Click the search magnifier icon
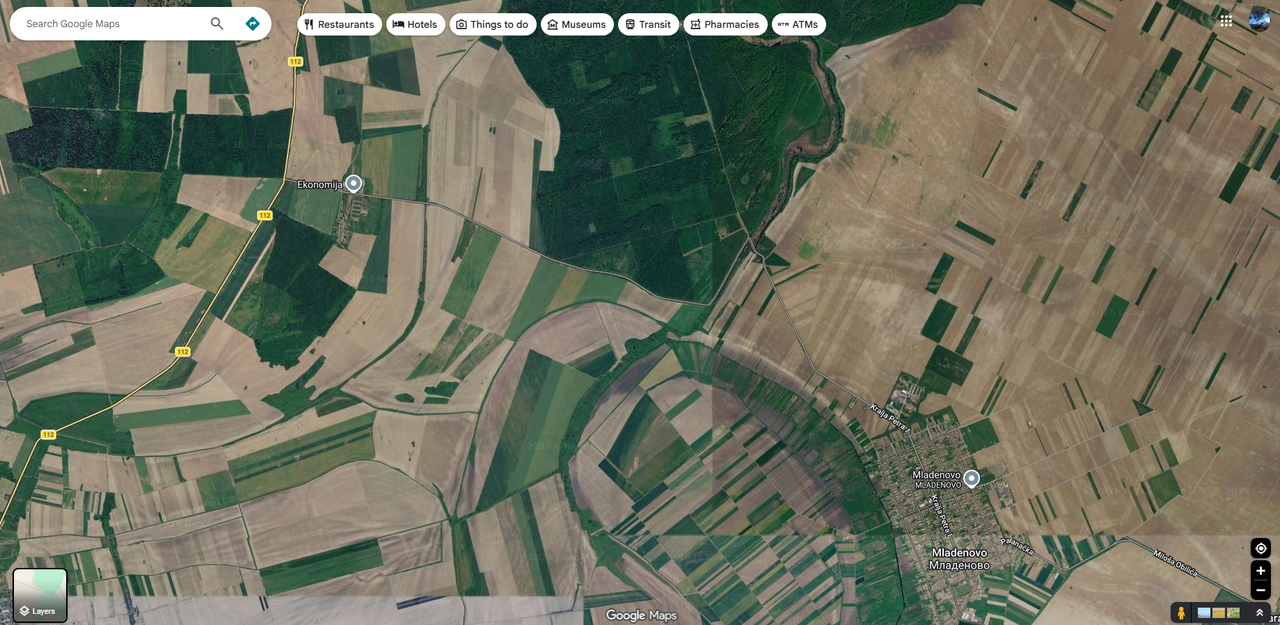 217,24
